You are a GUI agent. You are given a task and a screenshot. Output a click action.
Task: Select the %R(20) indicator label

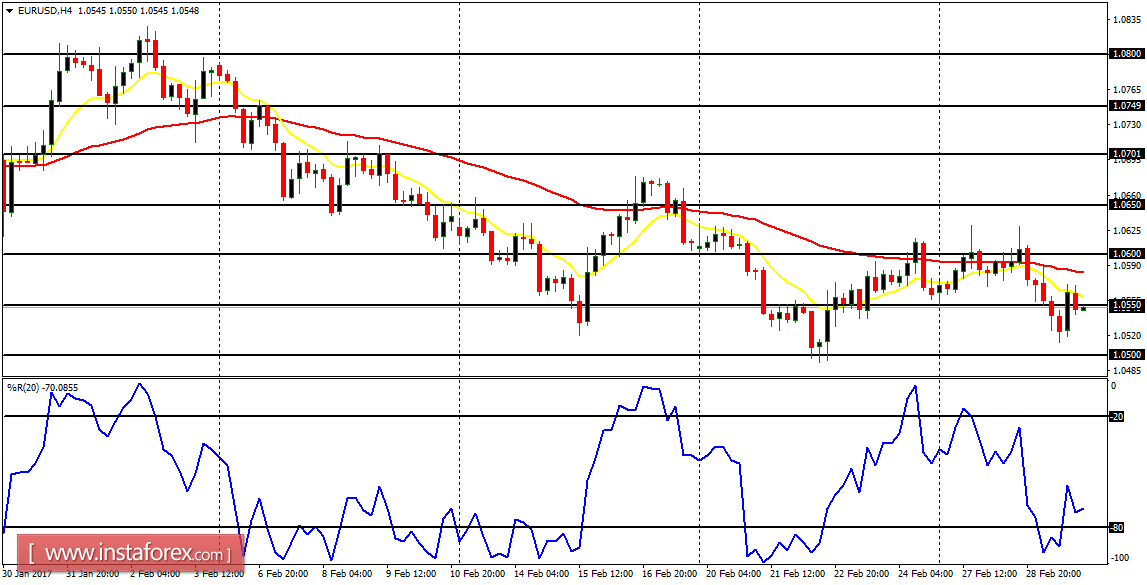pos(25,387)
